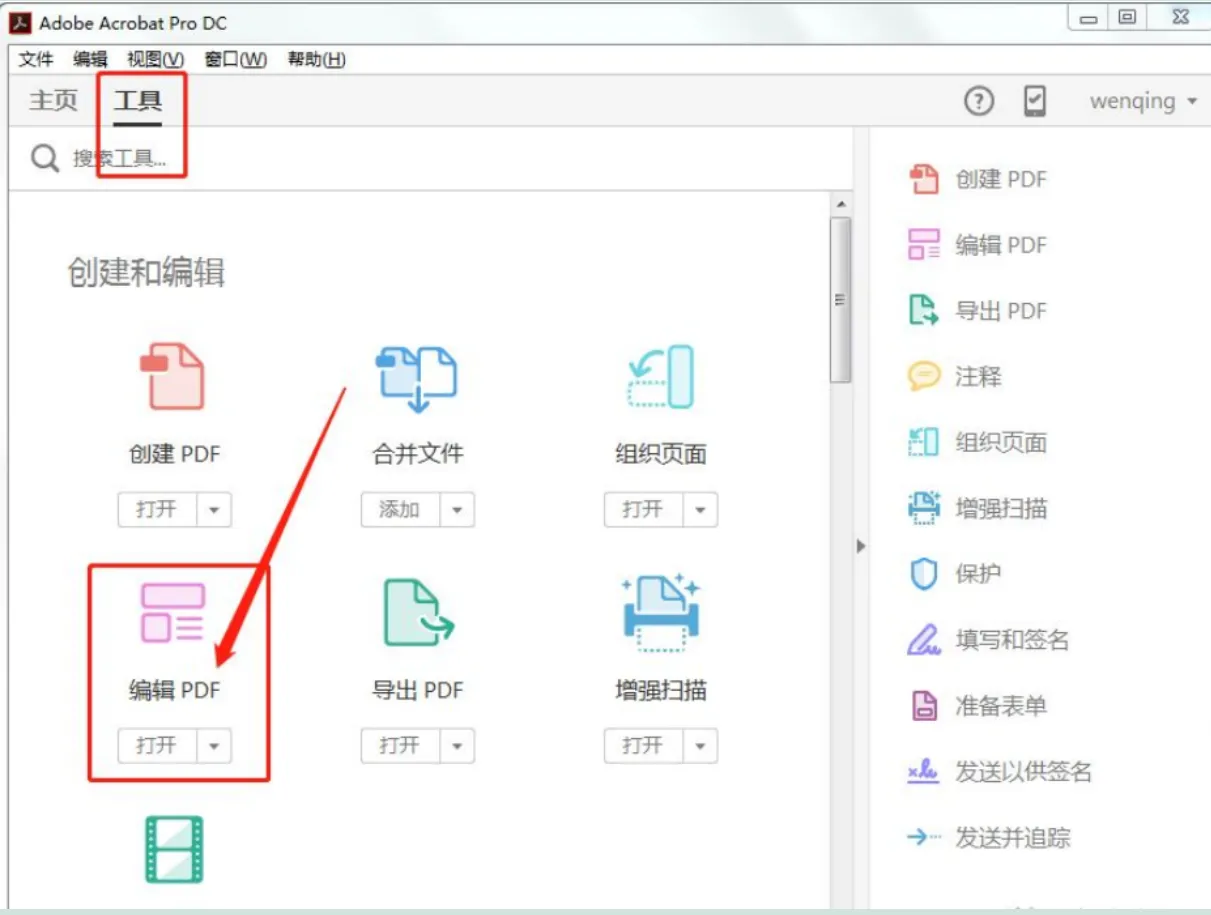1211x915 pixels.
Task: Click the Combine Files (合并文件) icon
Action: pyautogui.click(x=416, y=379)
